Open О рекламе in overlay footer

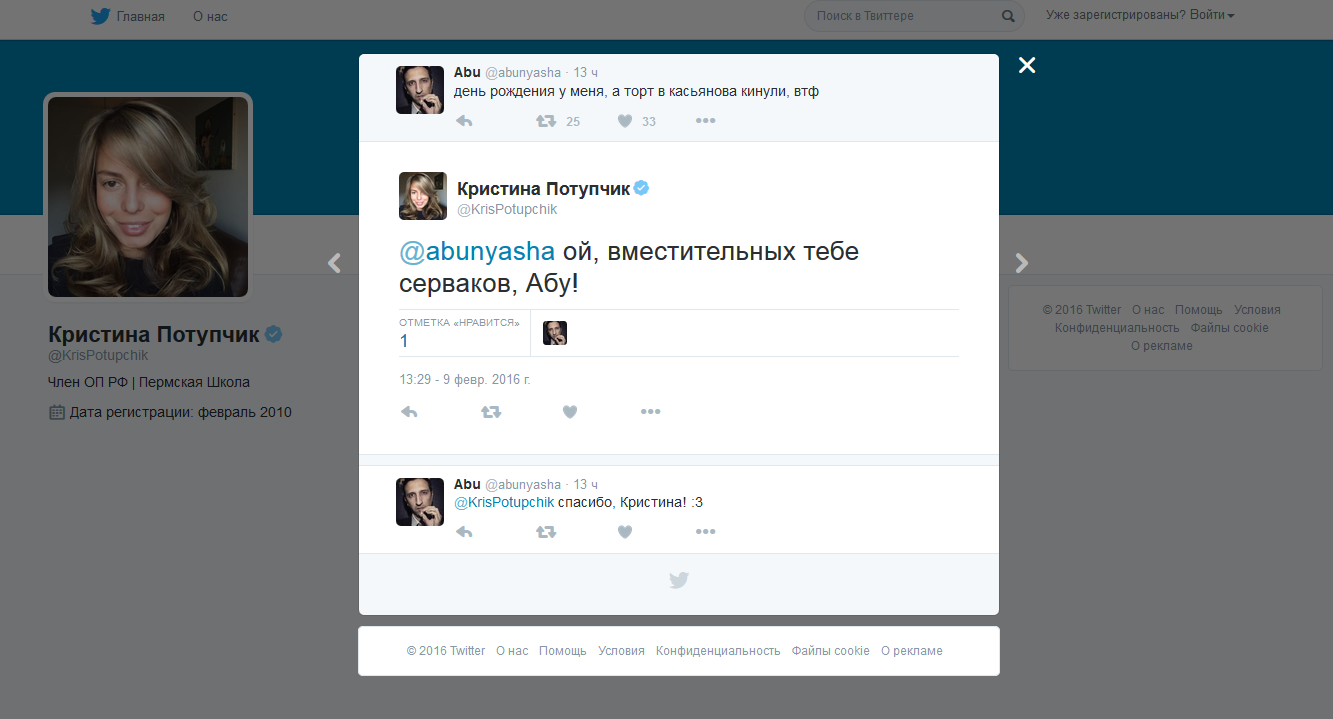tap(912, 651)
